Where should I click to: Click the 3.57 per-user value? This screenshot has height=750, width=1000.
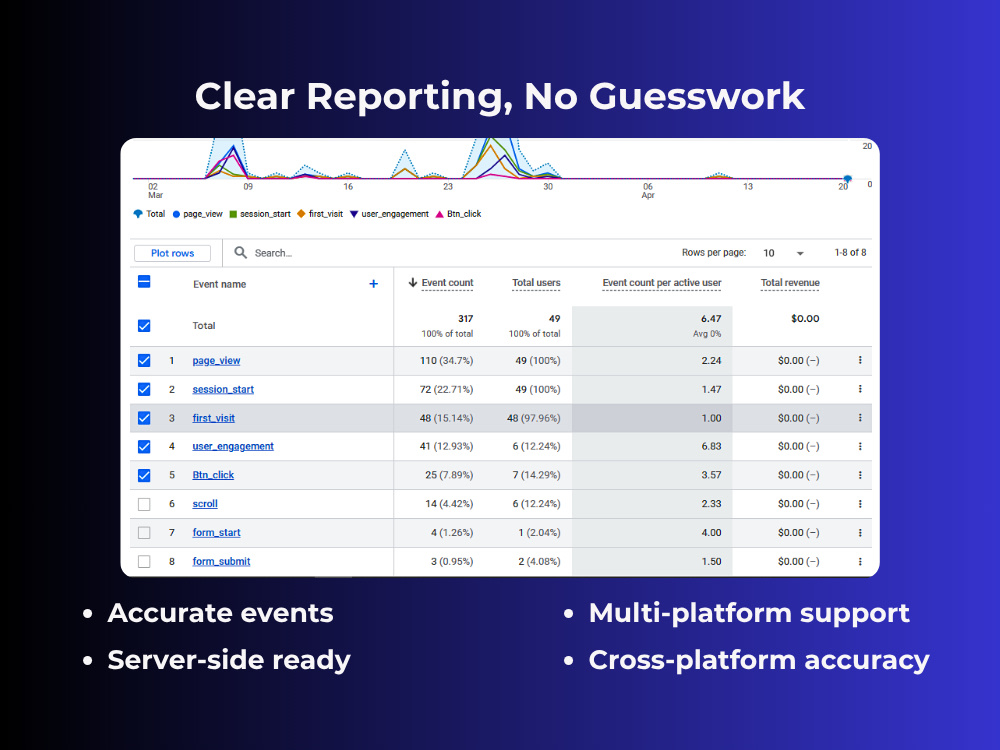coord(711,475)
